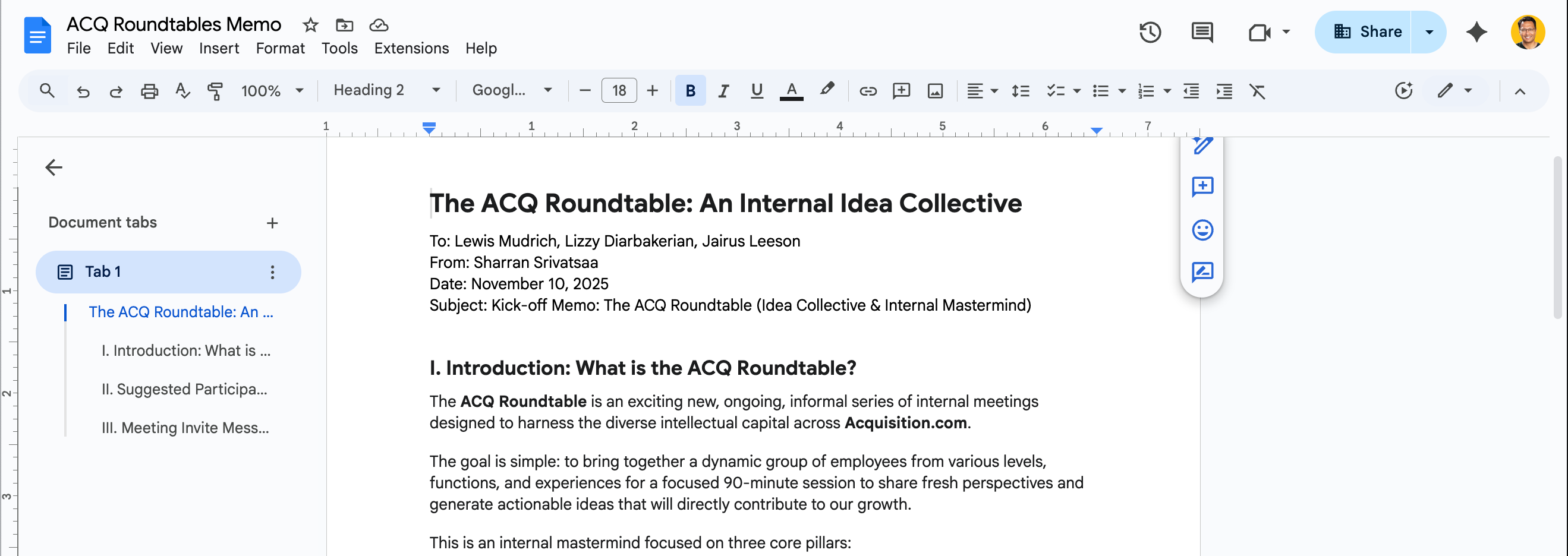Open the Insert menu
The width and height of the screenshot is (1568, 556).
click(219, 48)
